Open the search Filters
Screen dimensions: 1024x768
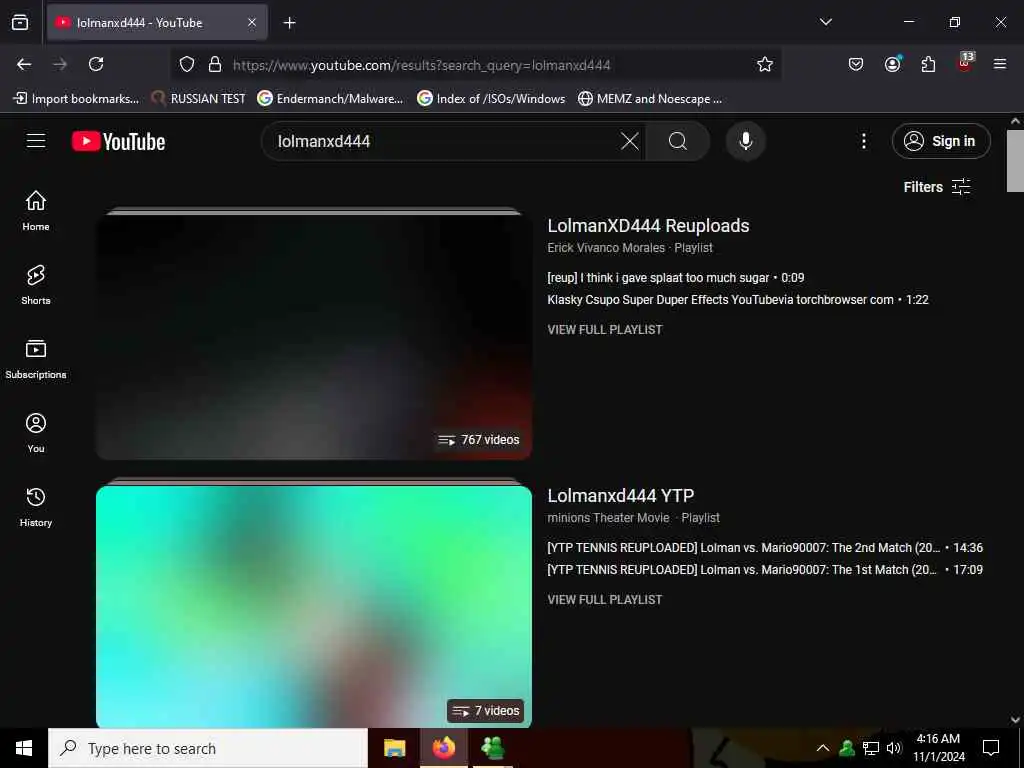tap(936, 187)
